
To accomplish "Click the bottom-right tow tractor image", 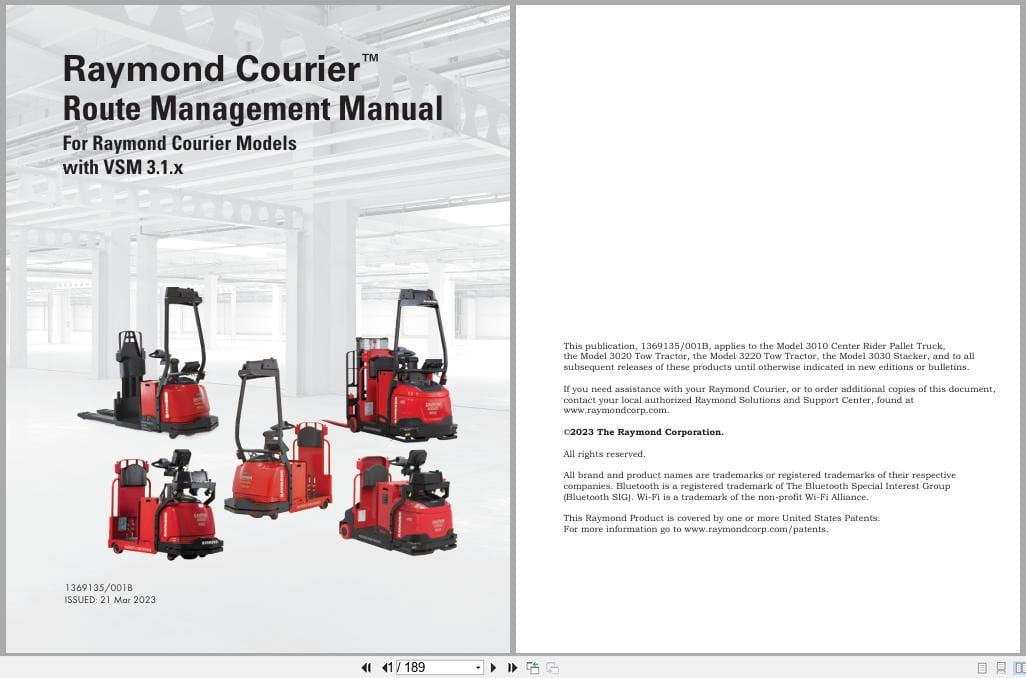I will [398, 502].
